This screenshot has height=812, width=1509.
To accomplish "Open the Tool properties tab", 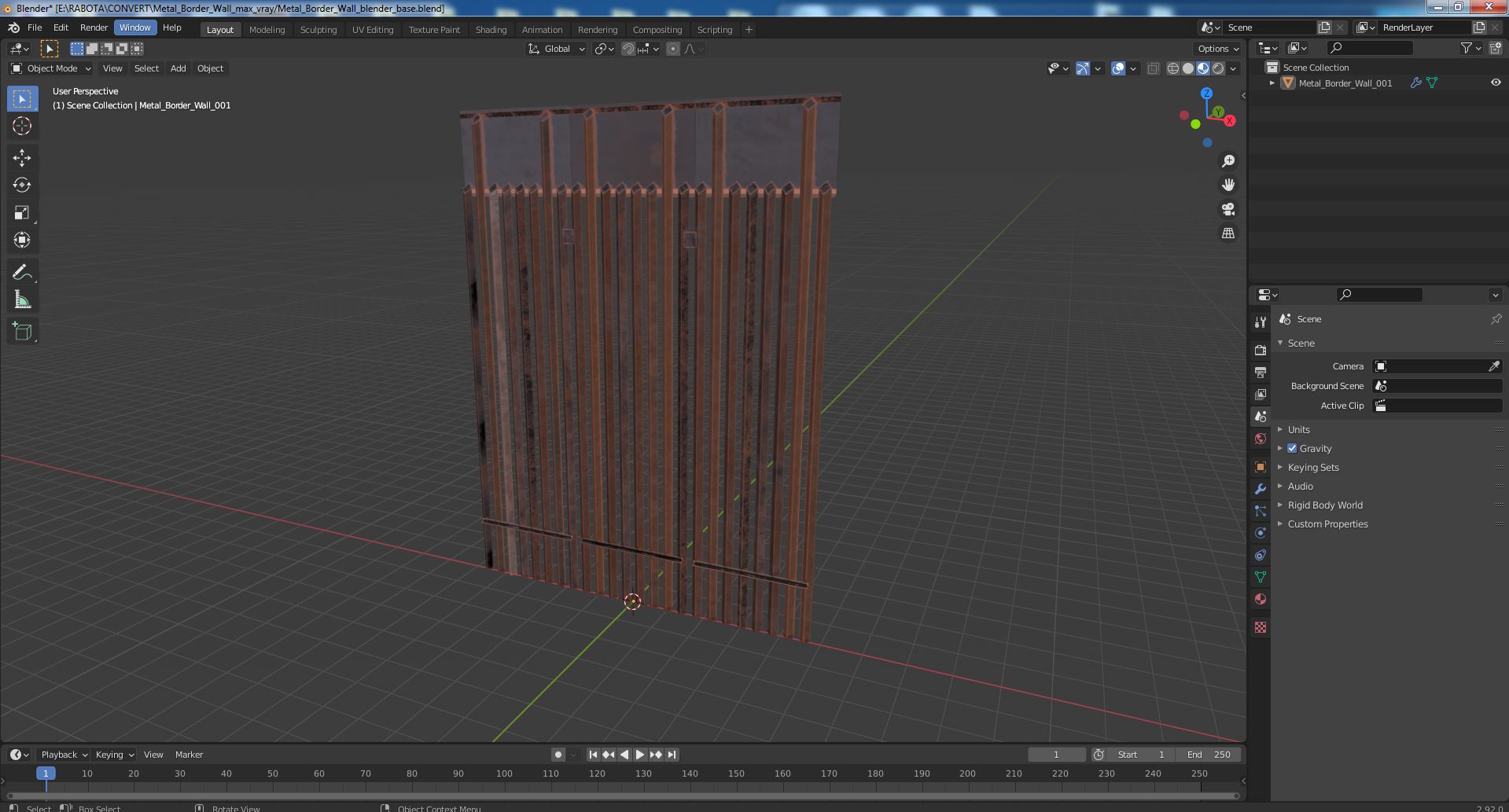I will pos(1261,322).
